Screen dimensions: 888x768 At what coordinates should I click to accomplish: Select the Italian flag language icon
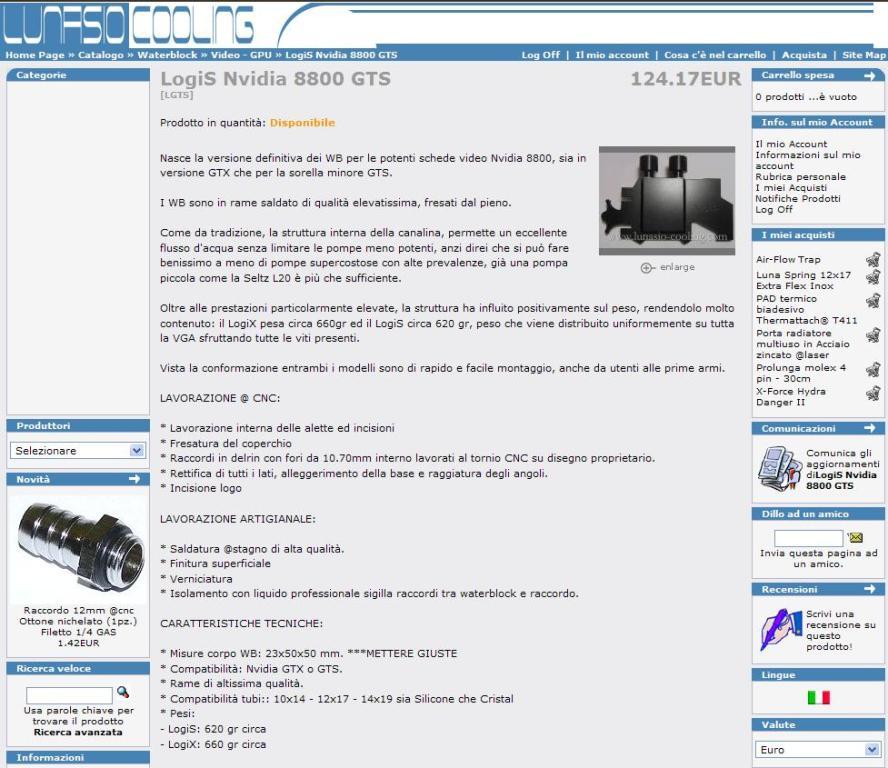pyautogui.click(x=818, y=698)
